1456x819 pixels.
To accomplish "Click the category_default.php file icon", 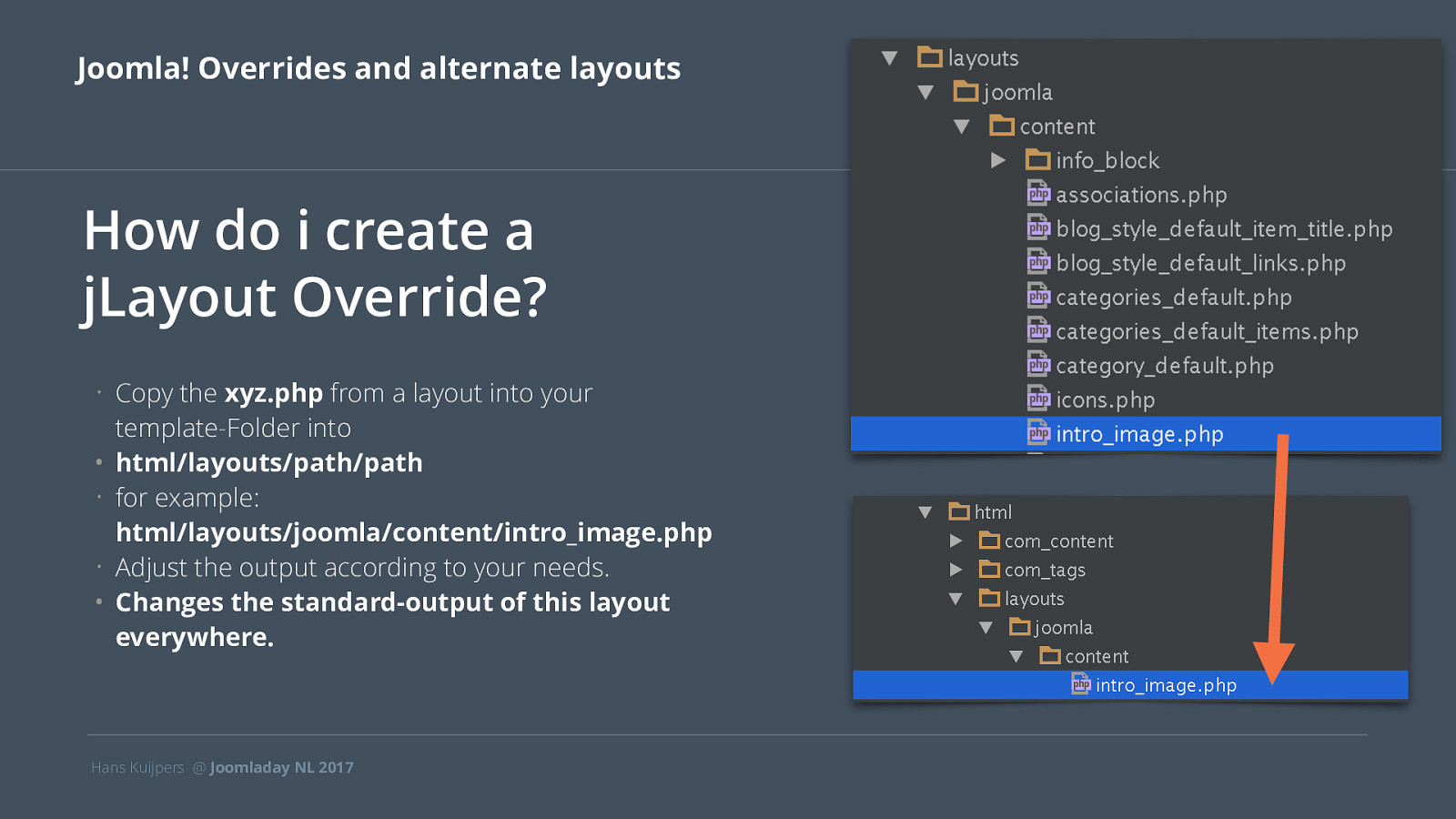I will [1038, 364].
